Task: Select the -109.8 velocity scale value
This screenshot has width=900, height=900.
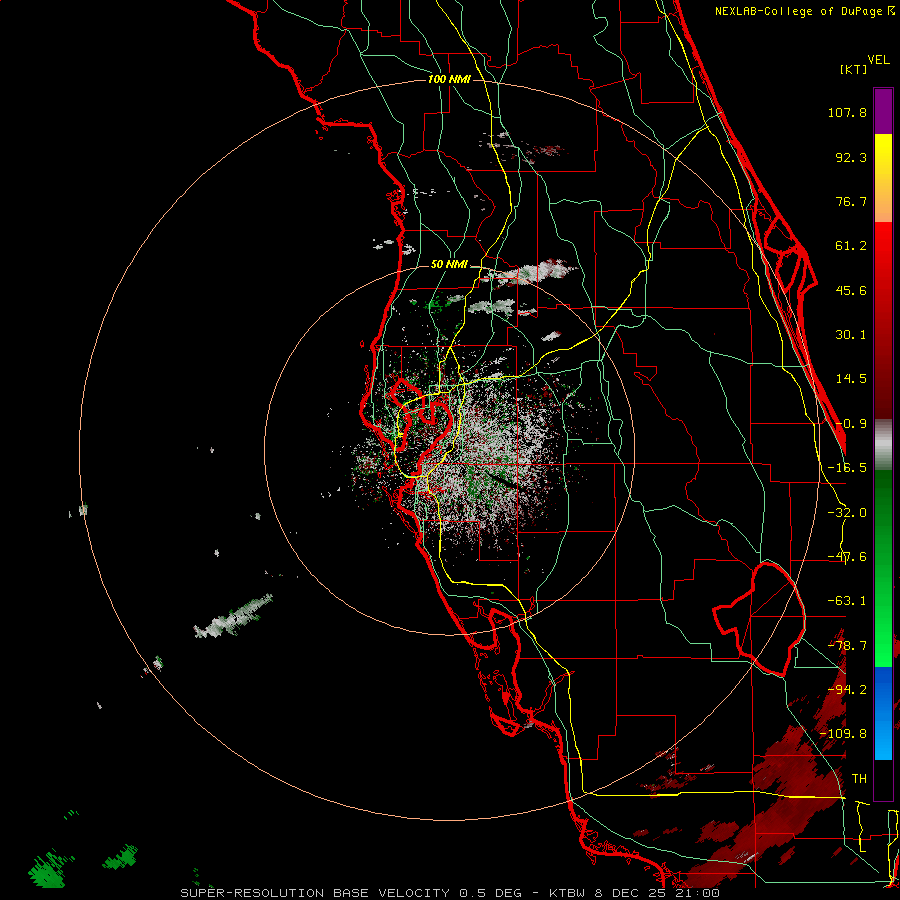Action: (844, 734)
